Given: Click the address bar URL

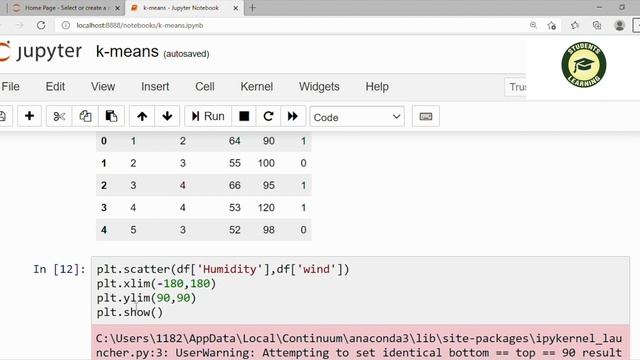Looking at the screenshot, I should pyautogui.click(x=140, y=25).
